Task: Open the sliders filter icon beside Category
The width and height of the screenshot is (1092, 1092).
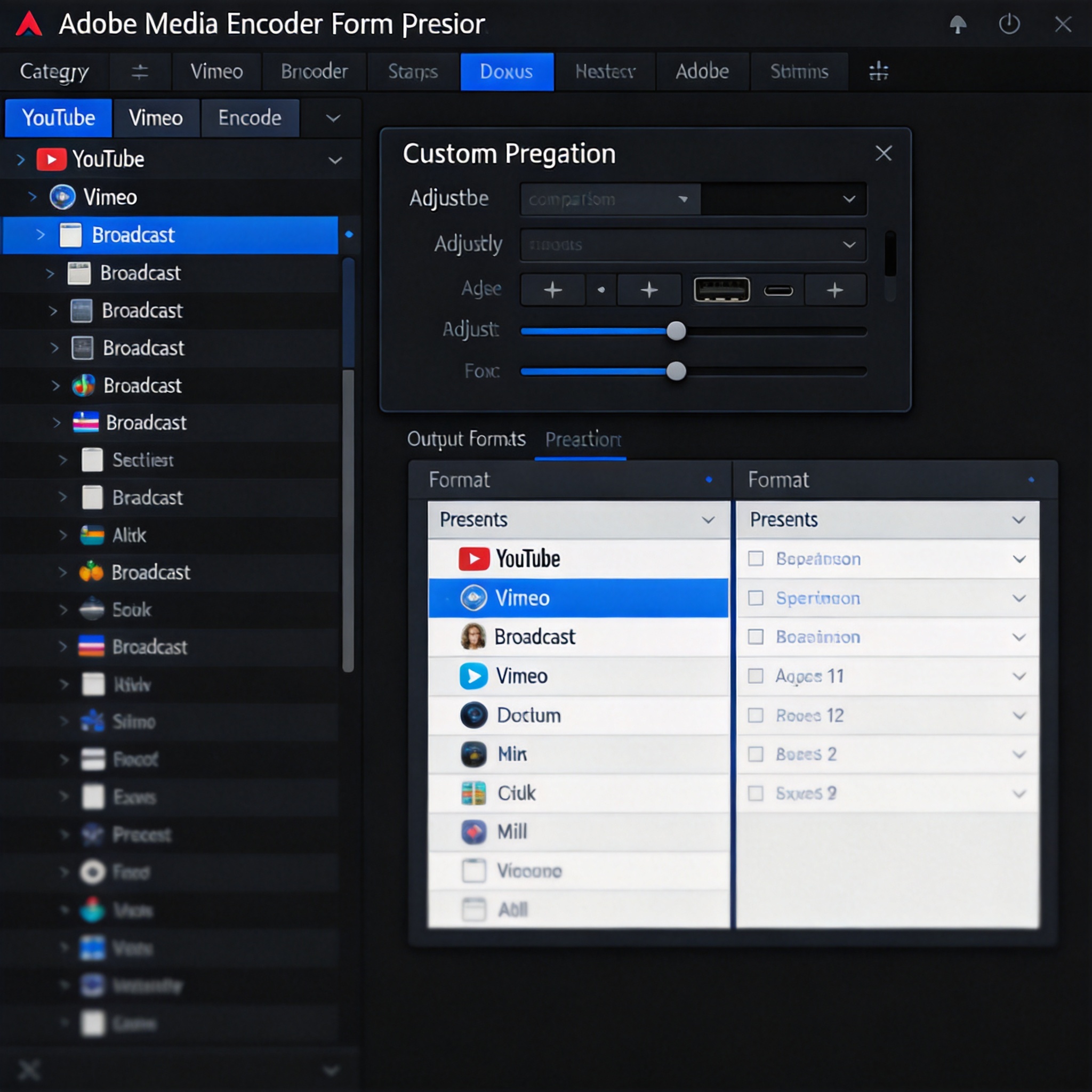Action: tap(140, 72)
